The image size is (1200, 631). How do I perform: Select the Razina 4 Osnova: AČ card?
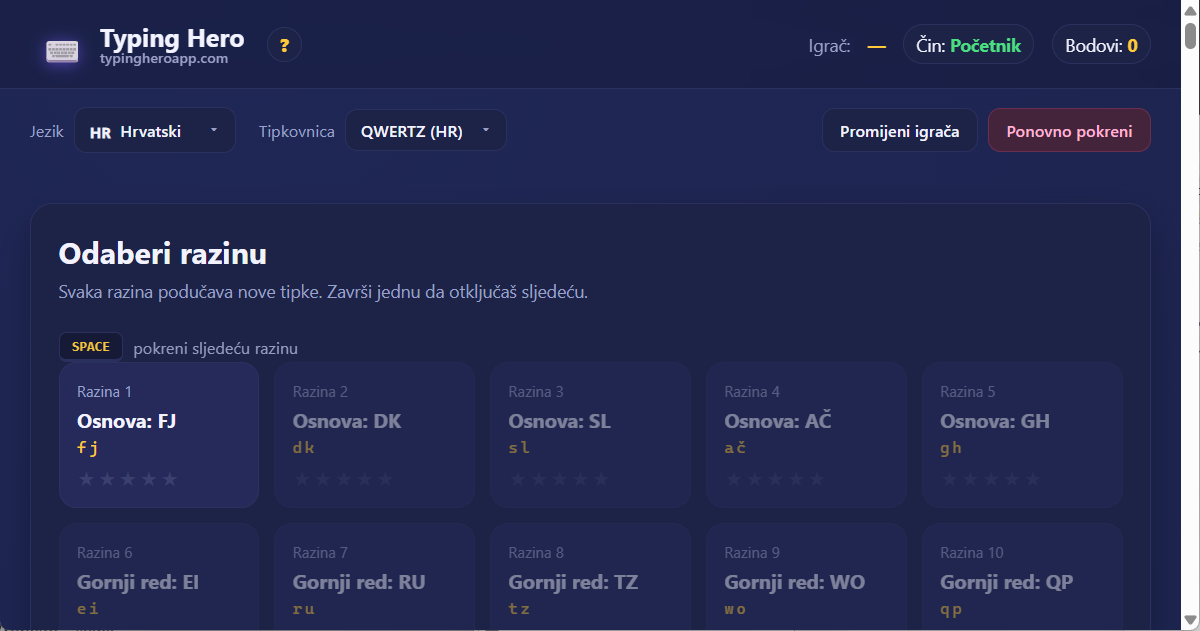[807, 435]
